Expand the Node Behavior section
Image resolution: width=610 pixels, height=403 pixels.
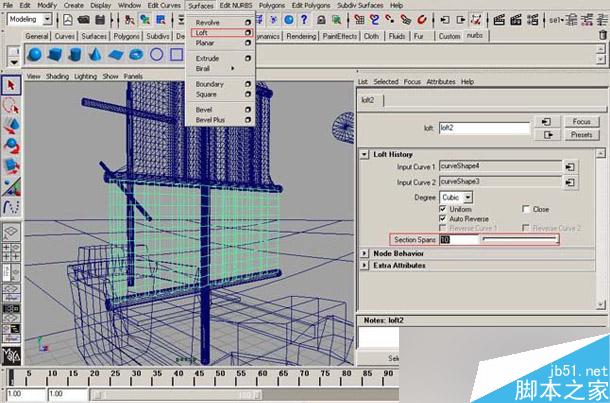click(x=364, y=254)
